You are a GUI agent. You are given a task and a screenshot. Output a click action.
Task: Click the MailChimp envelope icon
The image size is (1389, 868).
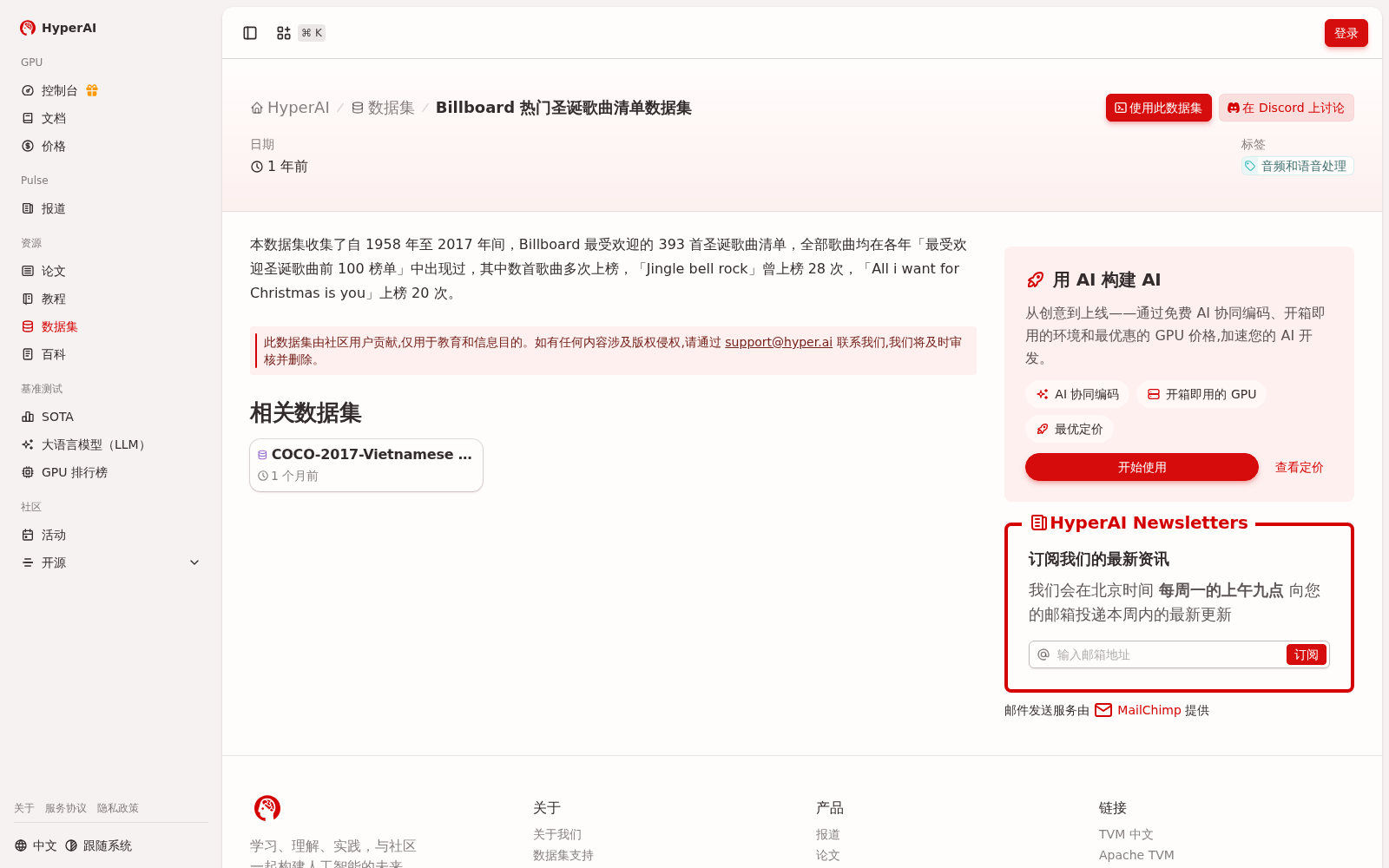tap(1103, 710)
